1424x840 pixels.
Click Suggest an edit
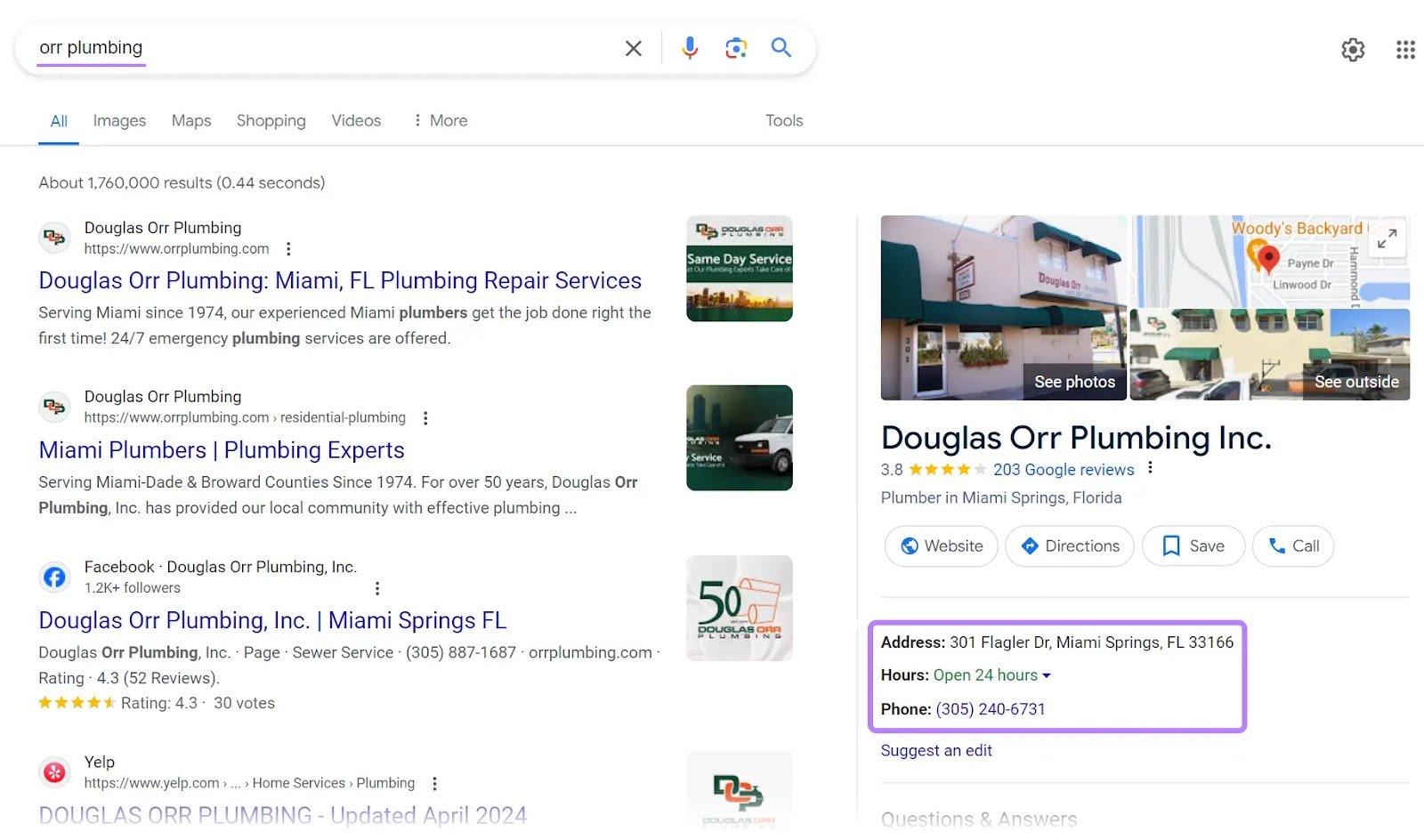(935, 750)
